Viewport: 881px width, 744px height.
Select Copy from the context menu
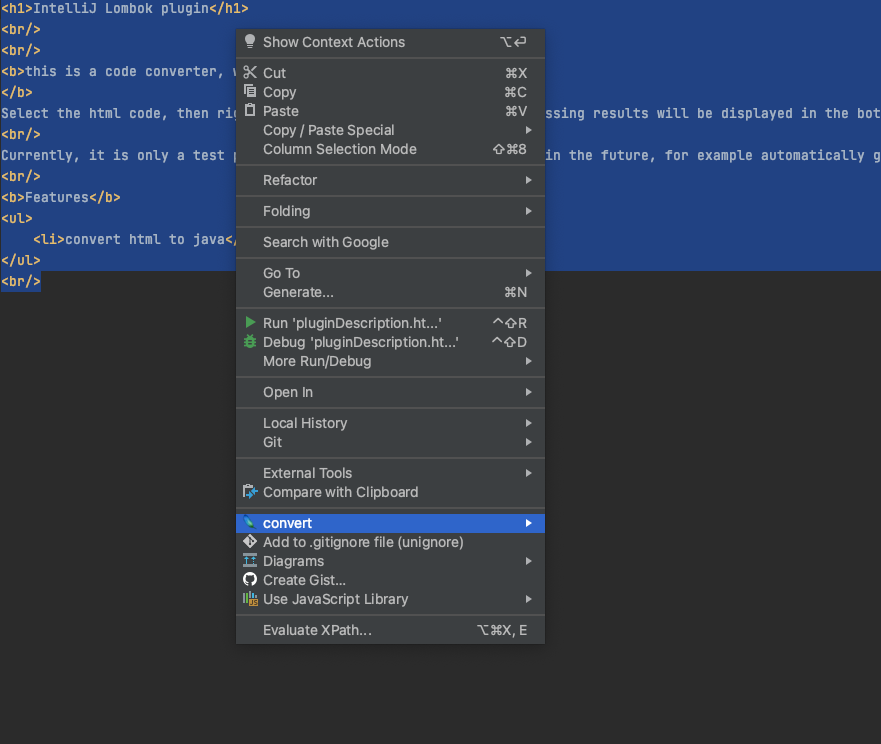pos(390,92)
